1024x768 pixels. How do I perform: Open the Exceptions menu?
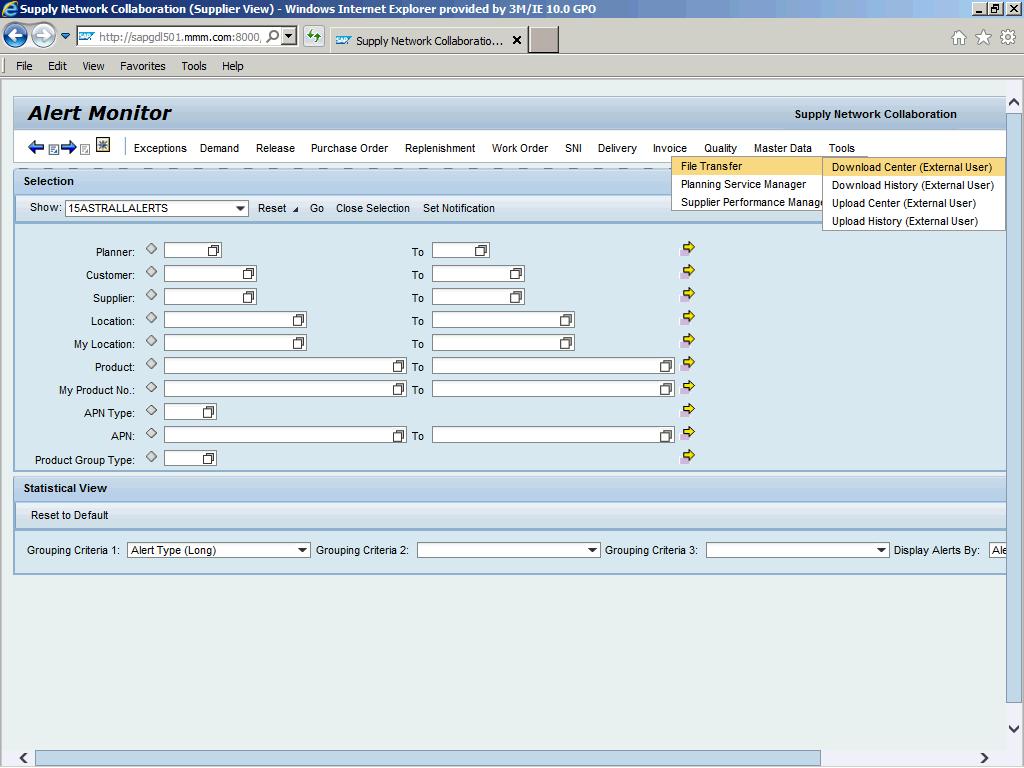coord(160,148)
